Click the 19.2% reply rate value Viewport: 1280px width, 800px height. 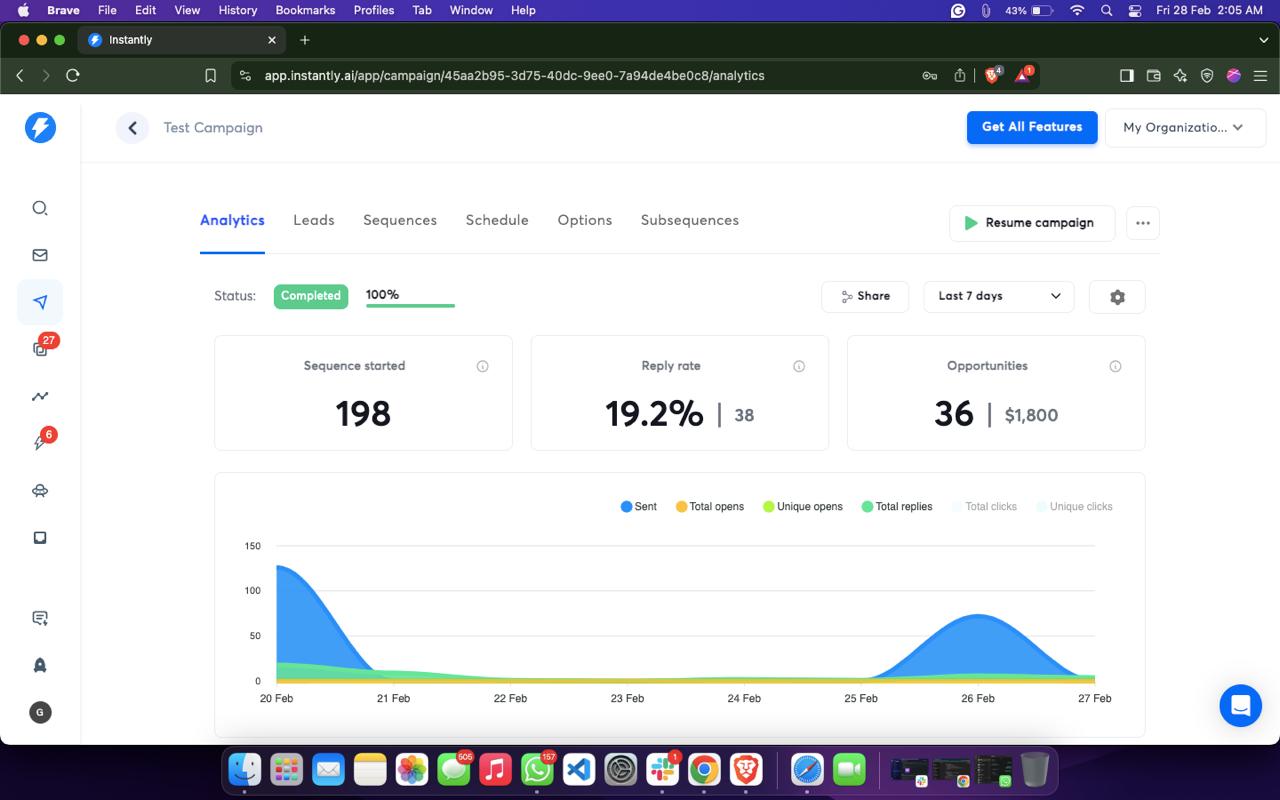[x=654, y=414]
